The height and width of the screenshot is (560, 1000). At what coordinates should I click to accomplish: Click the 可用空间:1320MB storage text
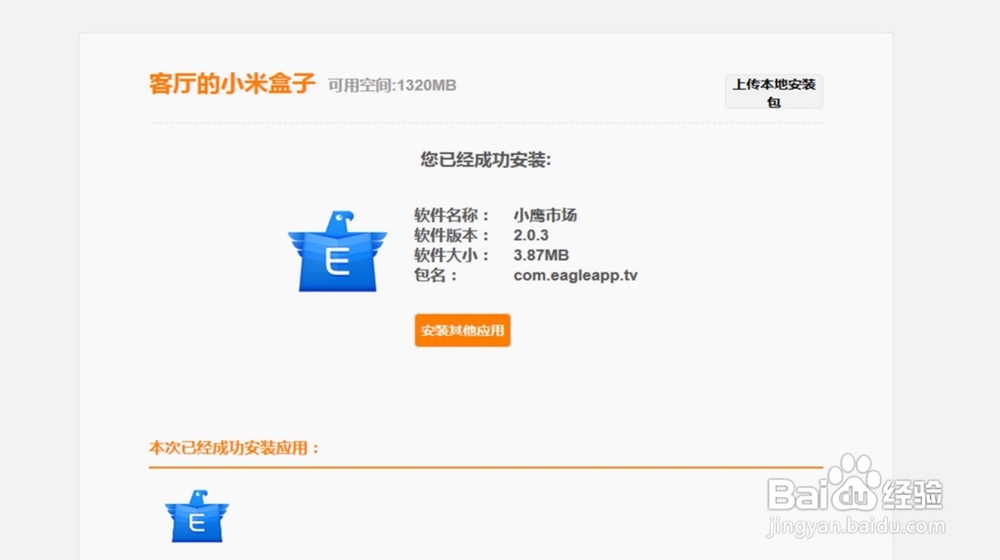click(x=392, y=85)
